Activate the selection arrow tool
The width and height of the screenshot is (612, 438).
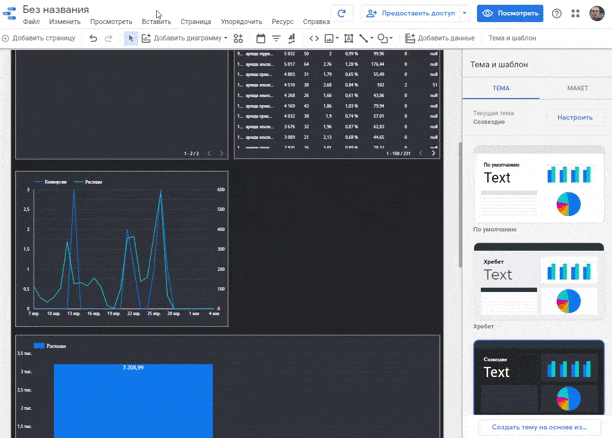[x=131, y=38]
